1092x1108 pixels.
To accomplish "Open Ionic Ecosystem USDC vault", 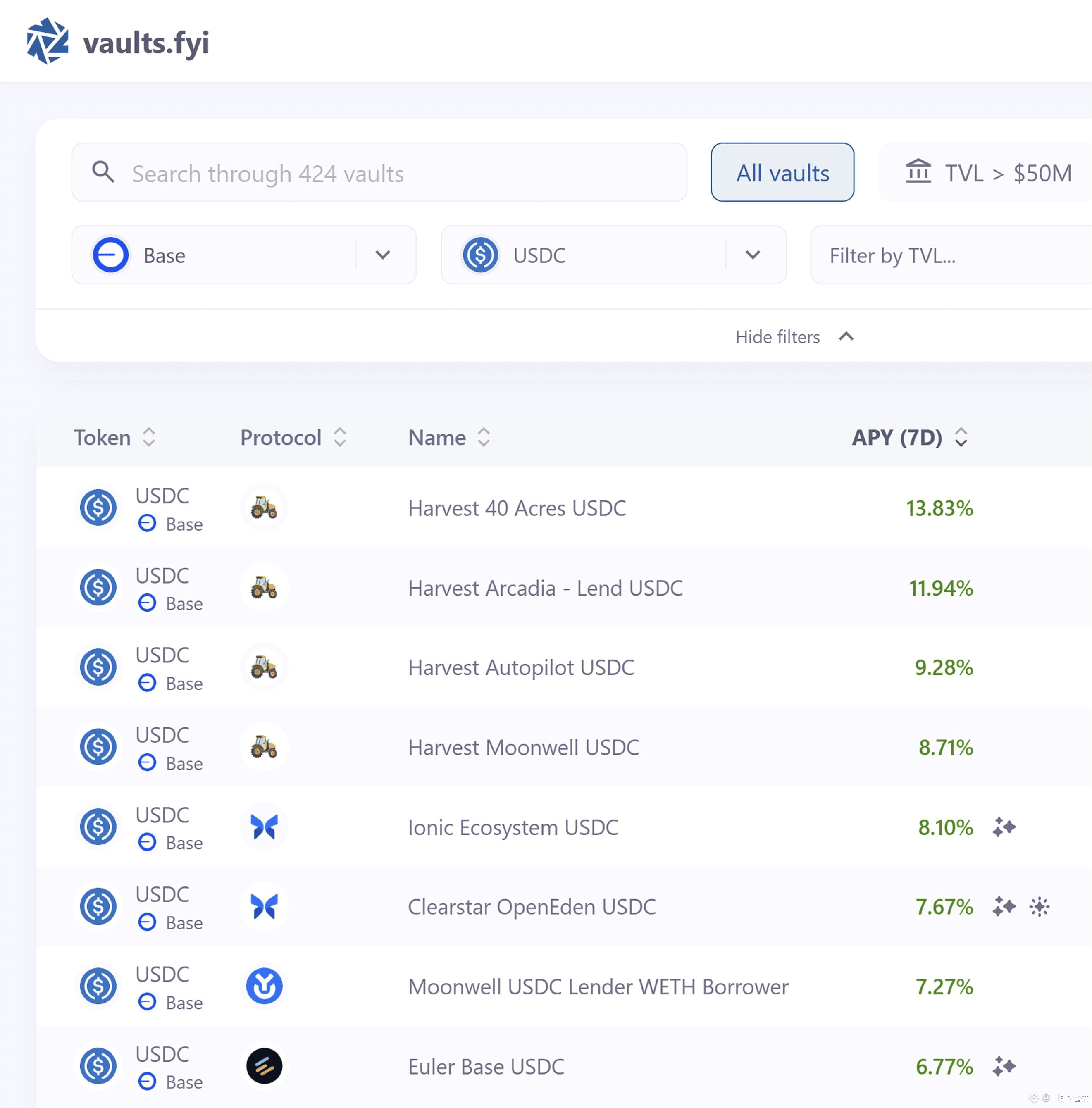I will 513,827.
